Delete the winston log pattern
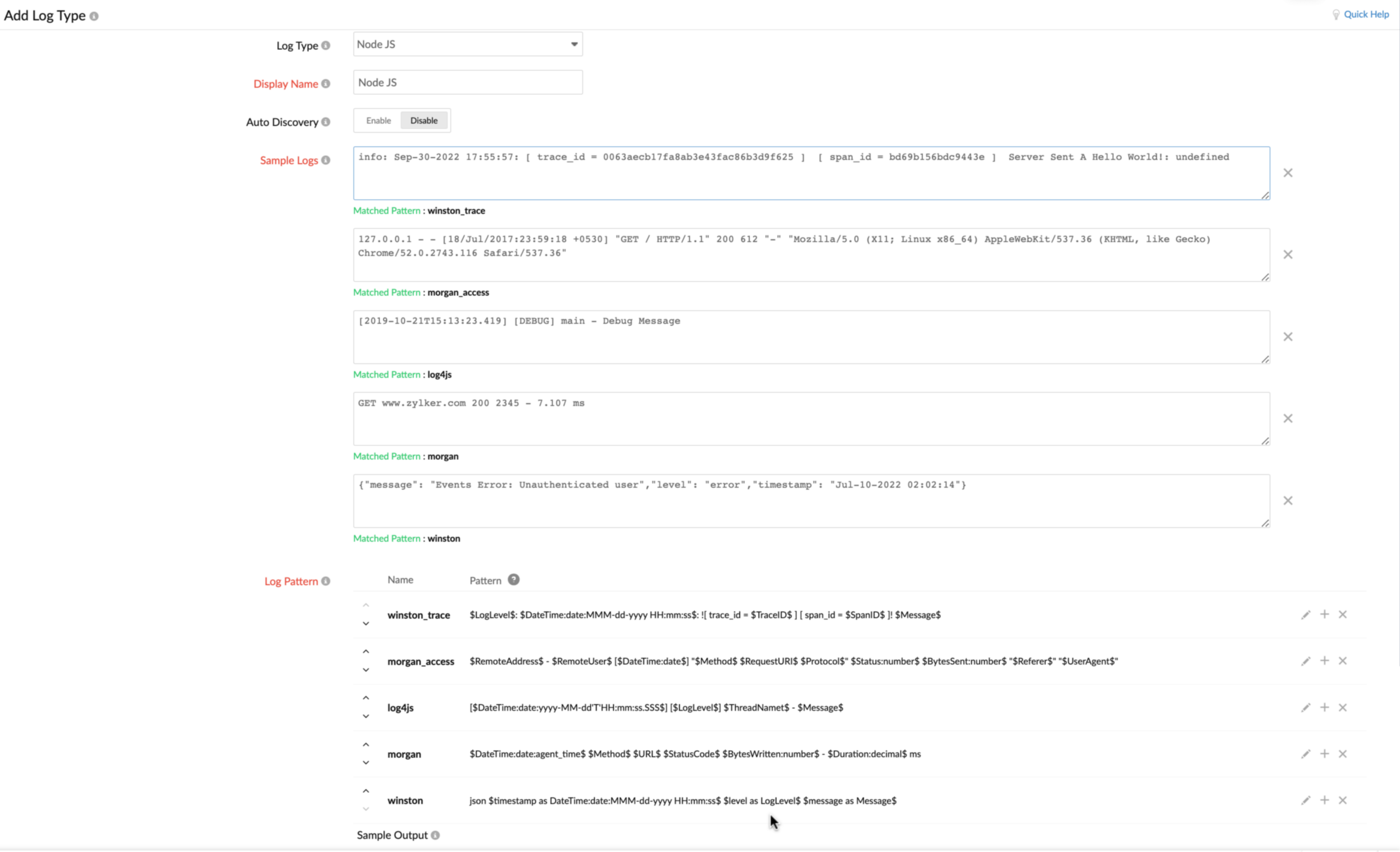 click(1343, 800)
